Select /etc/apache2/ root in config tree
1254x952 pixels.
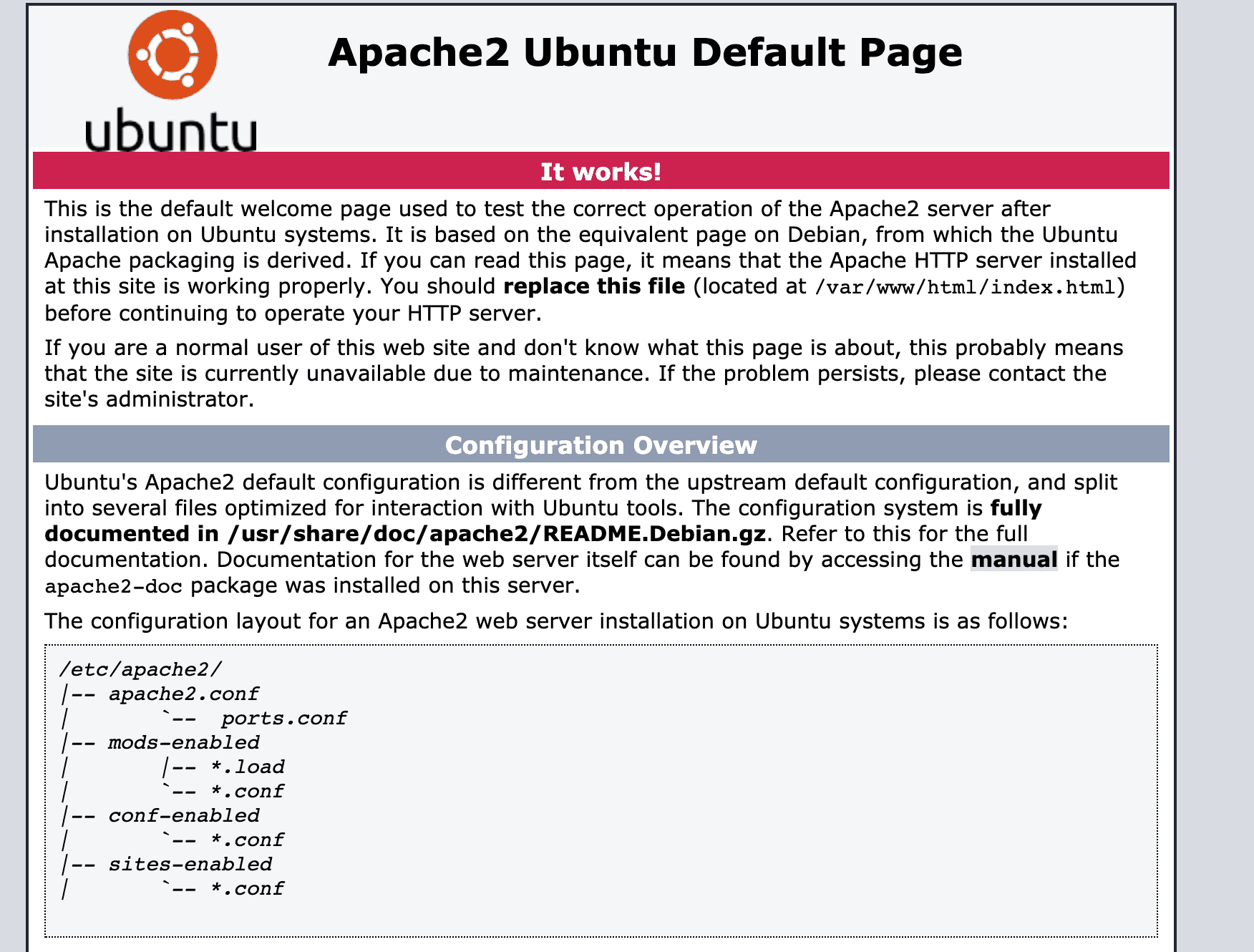click(141, 669)
